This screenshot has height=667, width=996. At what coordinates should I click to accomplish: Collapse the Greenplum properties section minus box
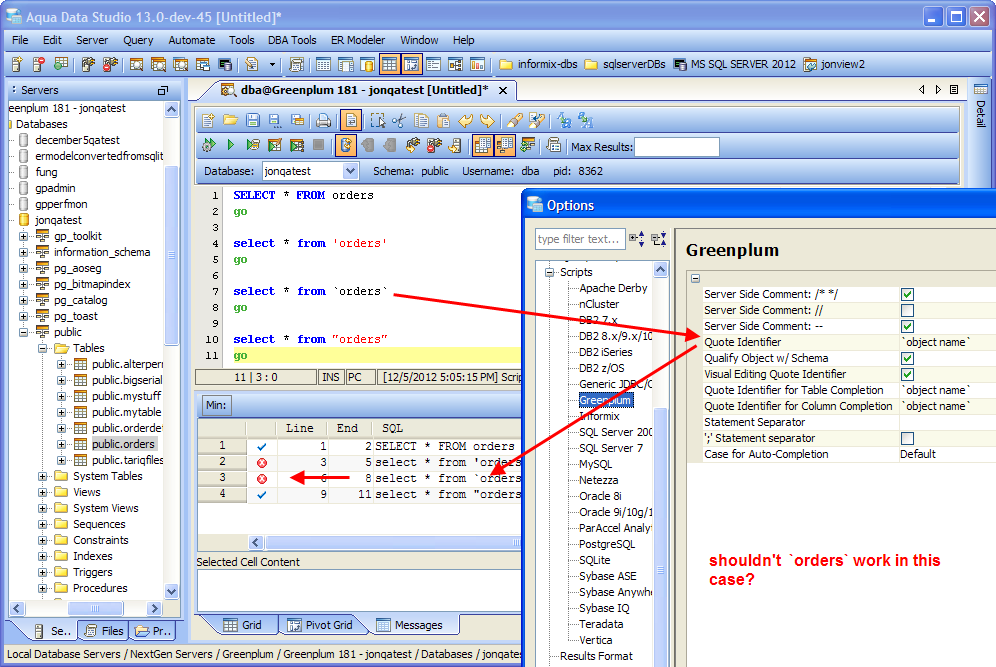696,278
